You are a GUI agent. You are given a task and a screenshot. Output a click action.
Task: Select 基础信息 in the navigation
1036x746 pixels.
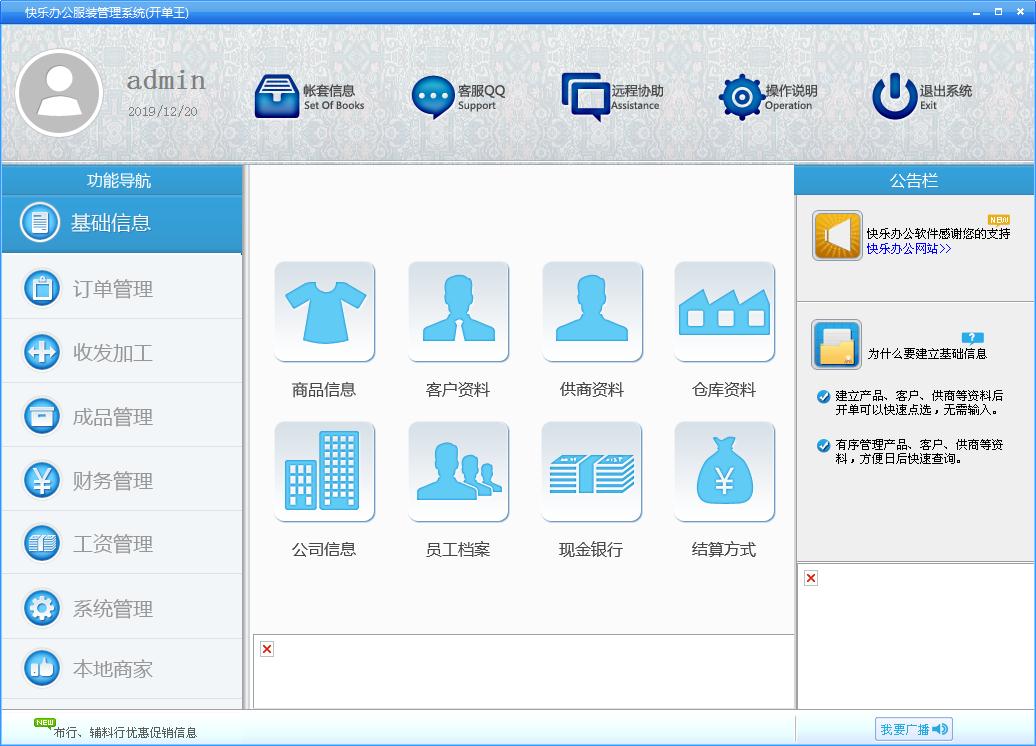tap(122, 223)
